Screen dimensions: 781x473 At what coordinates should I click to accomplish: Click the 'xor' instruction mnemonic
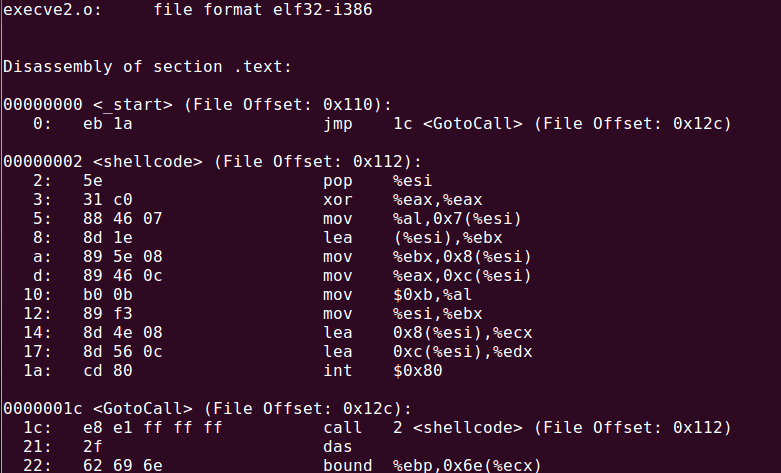point(336,199)
